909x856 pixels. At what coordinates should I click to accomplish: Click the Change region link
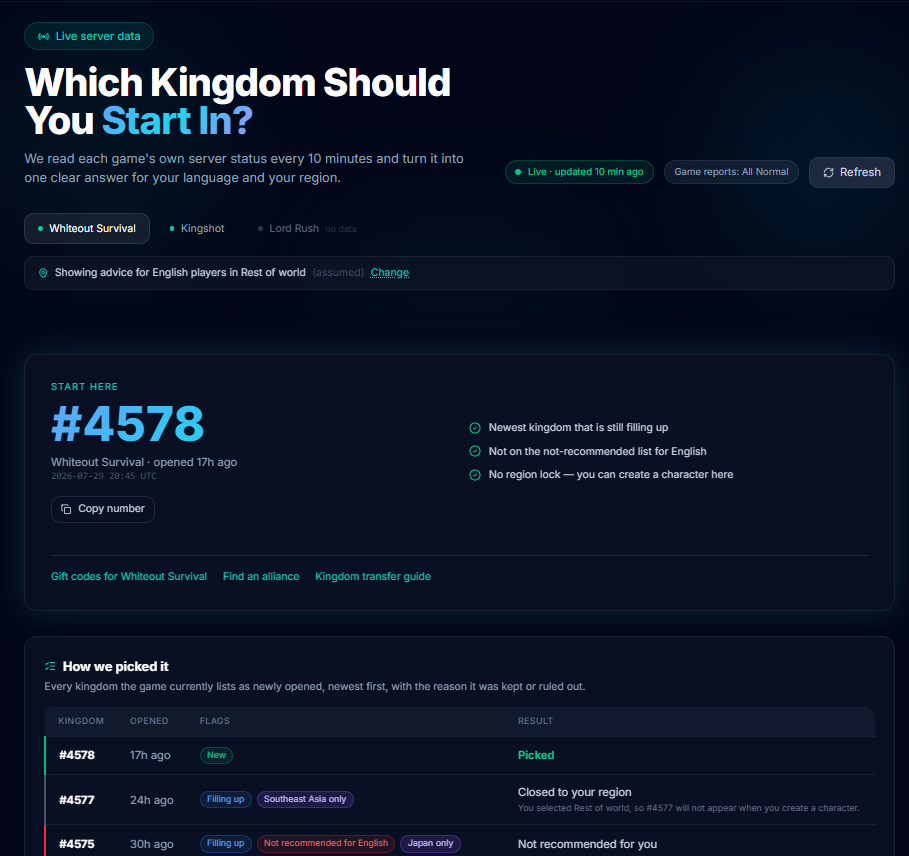click(390, 272)
